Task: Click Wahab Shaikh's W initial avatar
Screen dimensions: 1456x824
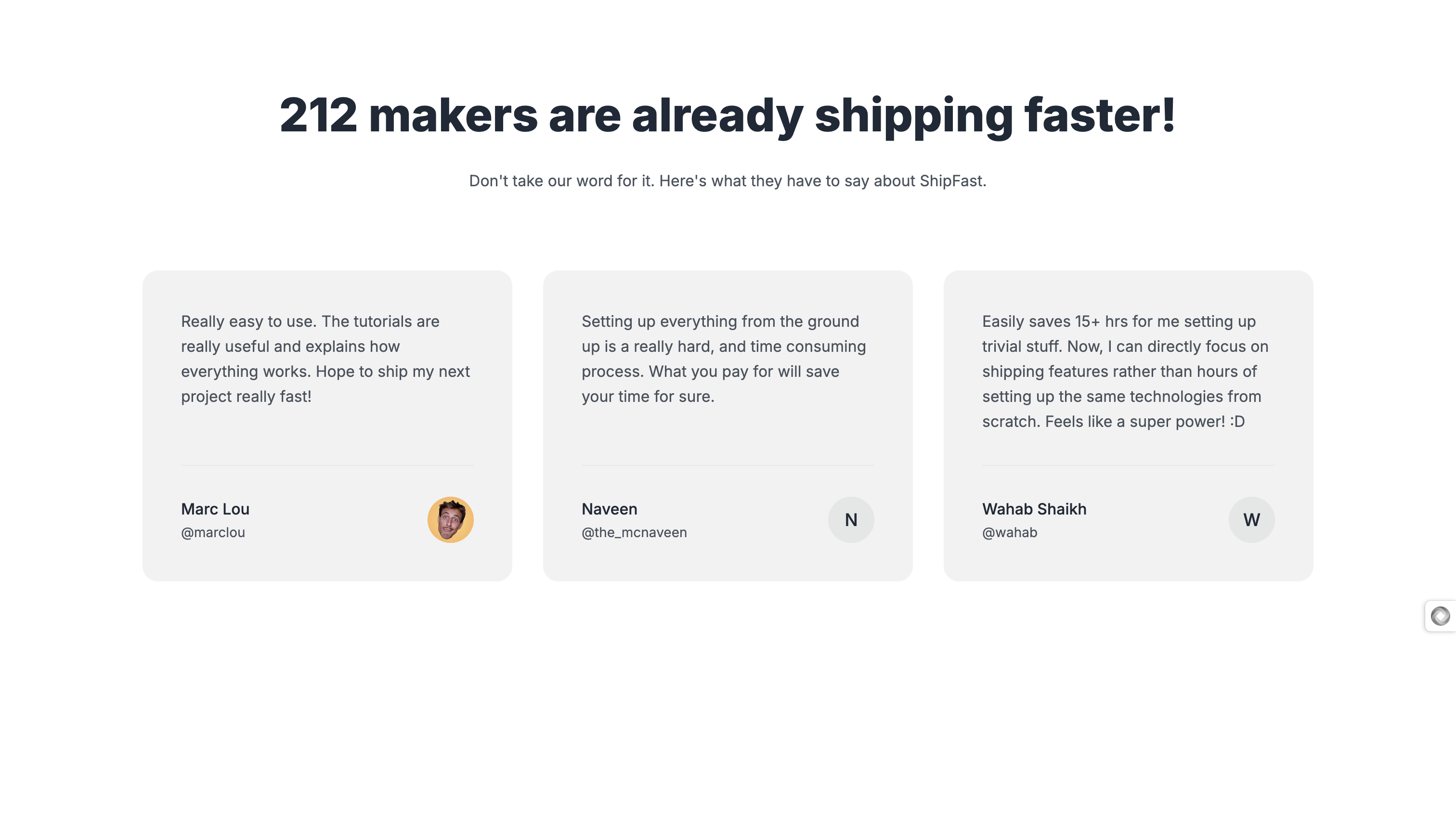Action: click(x=1252, y=519)
